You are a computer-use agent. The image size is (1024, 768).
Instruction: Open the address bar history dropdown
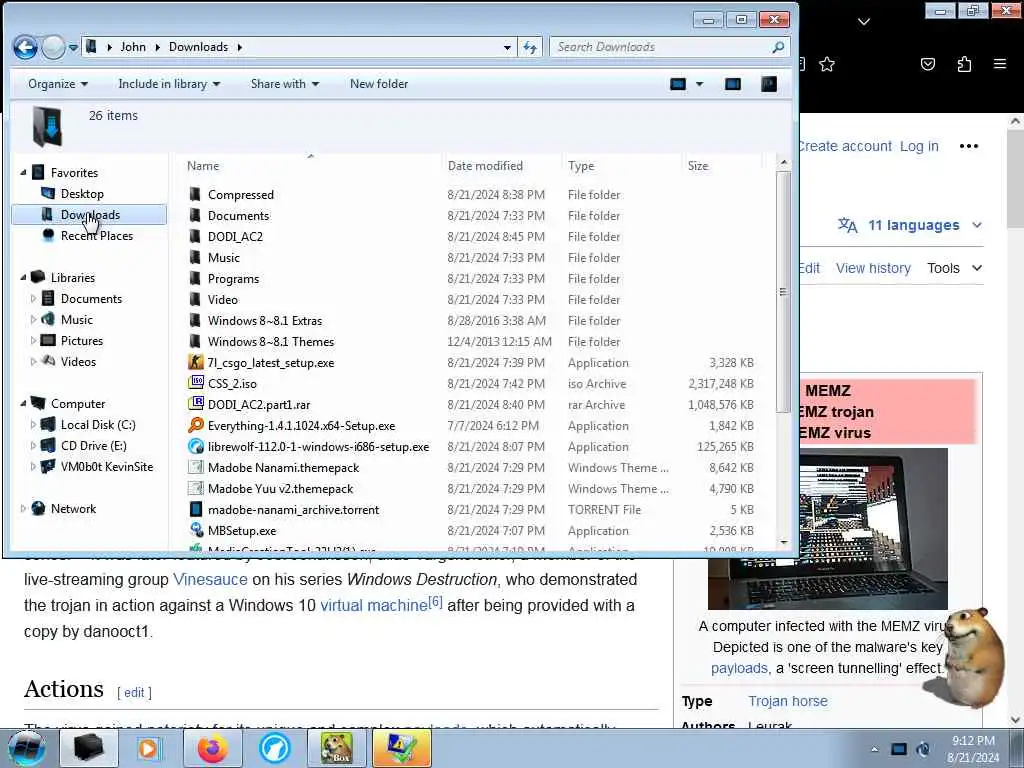coord(507,47)
